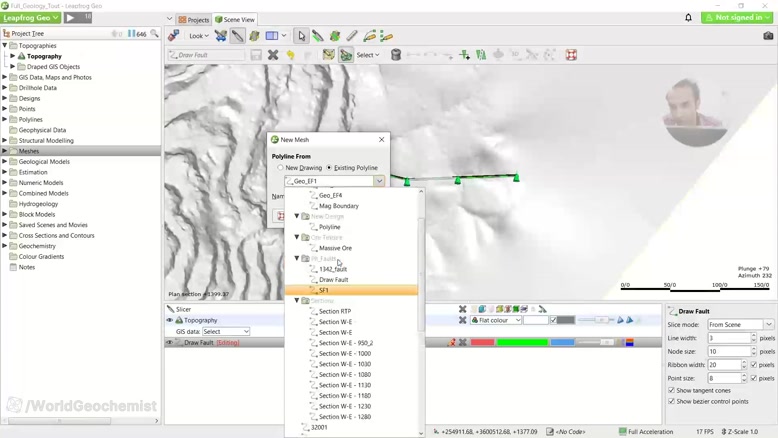Image resolution: width=778 pixels, height=438 pixels.
Task: Click the Not signed in button
Action: click(737, 17)
